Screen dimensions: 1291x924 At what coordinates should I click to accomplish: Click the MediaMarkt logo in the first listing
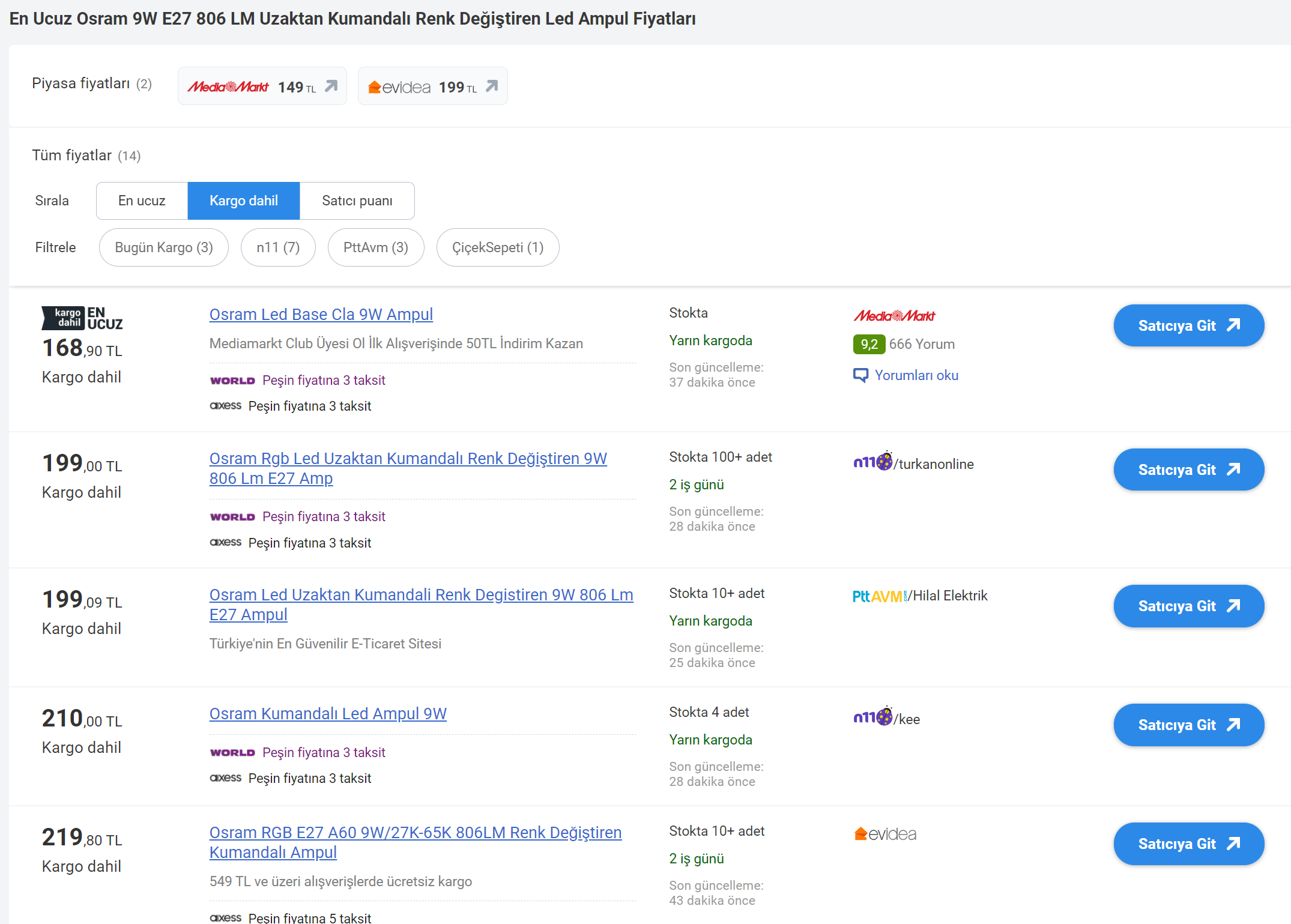click(x=894, y=316)
